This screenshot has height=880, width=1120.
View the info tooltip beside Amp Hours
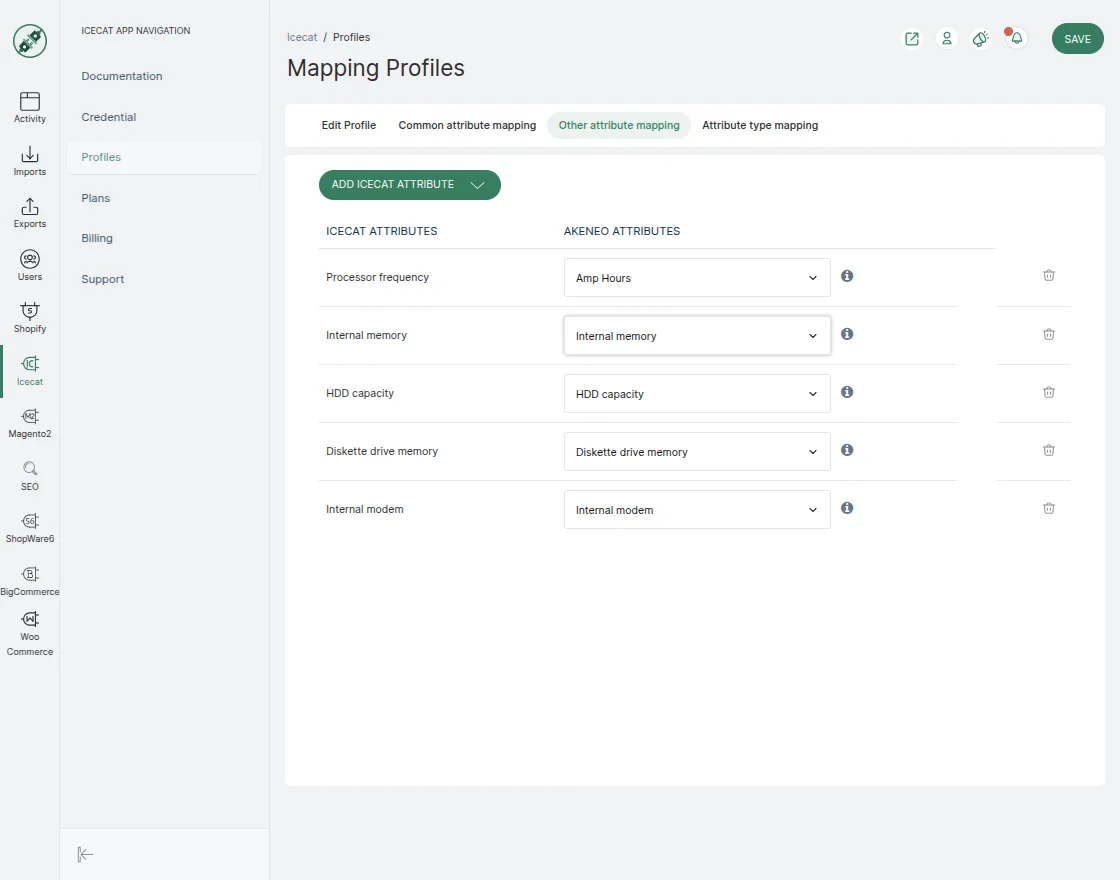click(846, 275)
